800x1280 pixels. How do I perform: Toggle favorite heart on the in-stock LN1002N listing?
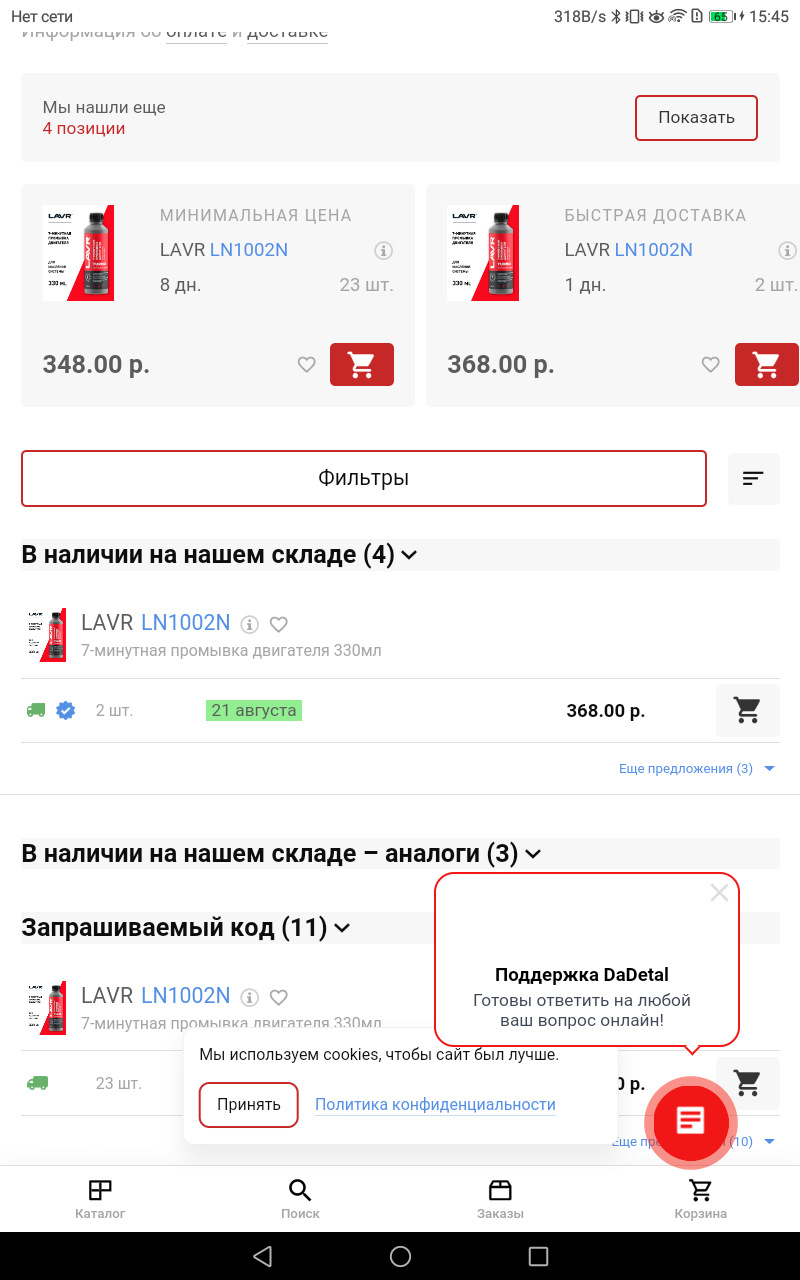(x=279, y=624)
